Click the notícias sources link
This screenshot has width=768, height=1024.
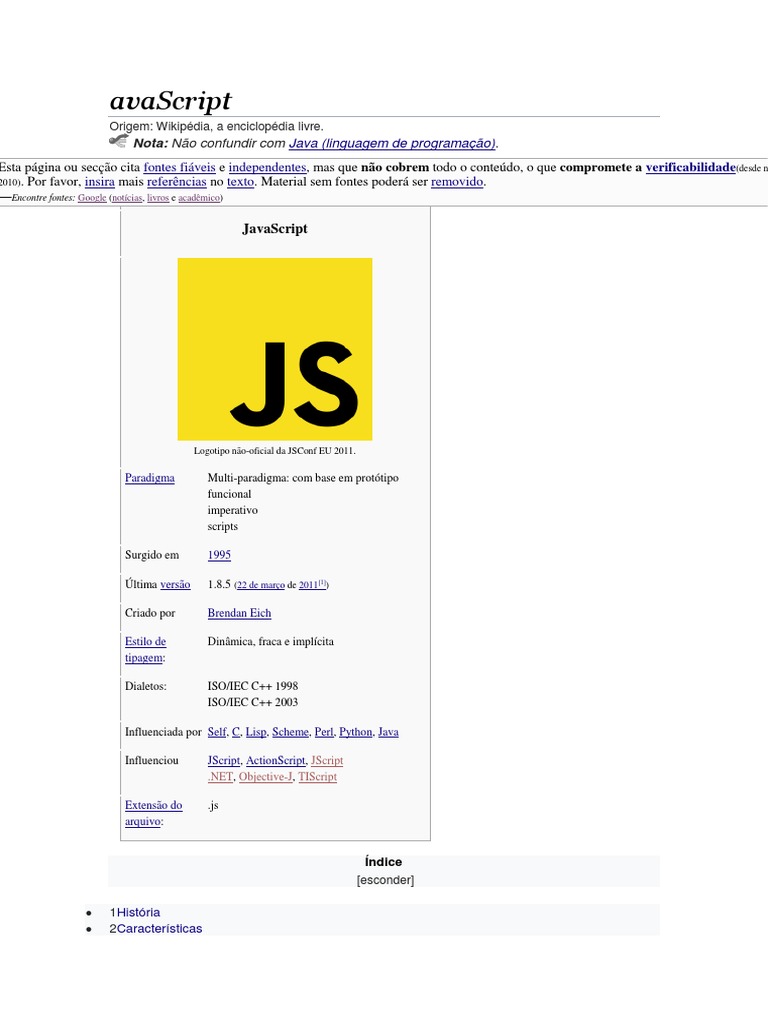point(127,198)
